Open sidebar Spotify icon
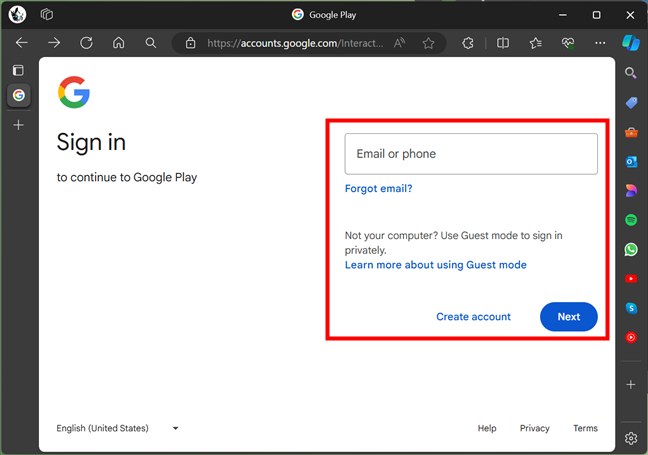Image resolution: width=648 pixels, height=455 pixels. [631, 220]
